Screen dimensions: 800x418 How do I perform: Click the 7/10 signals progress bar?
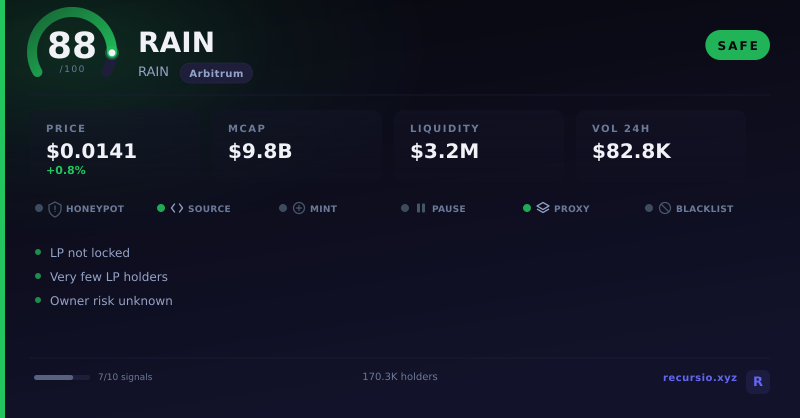[62, 378]
